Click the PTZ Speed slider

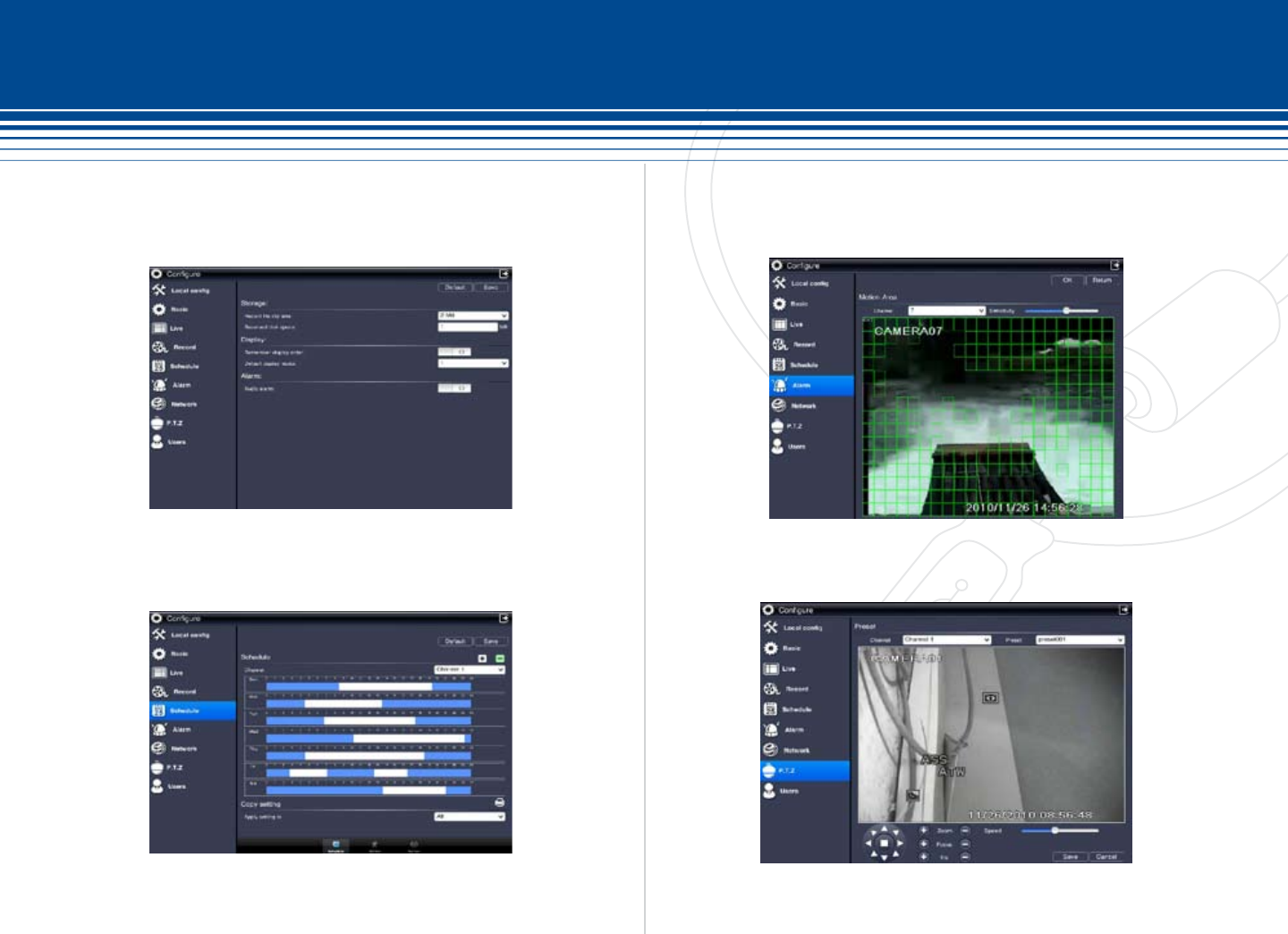coord(1060,830)
